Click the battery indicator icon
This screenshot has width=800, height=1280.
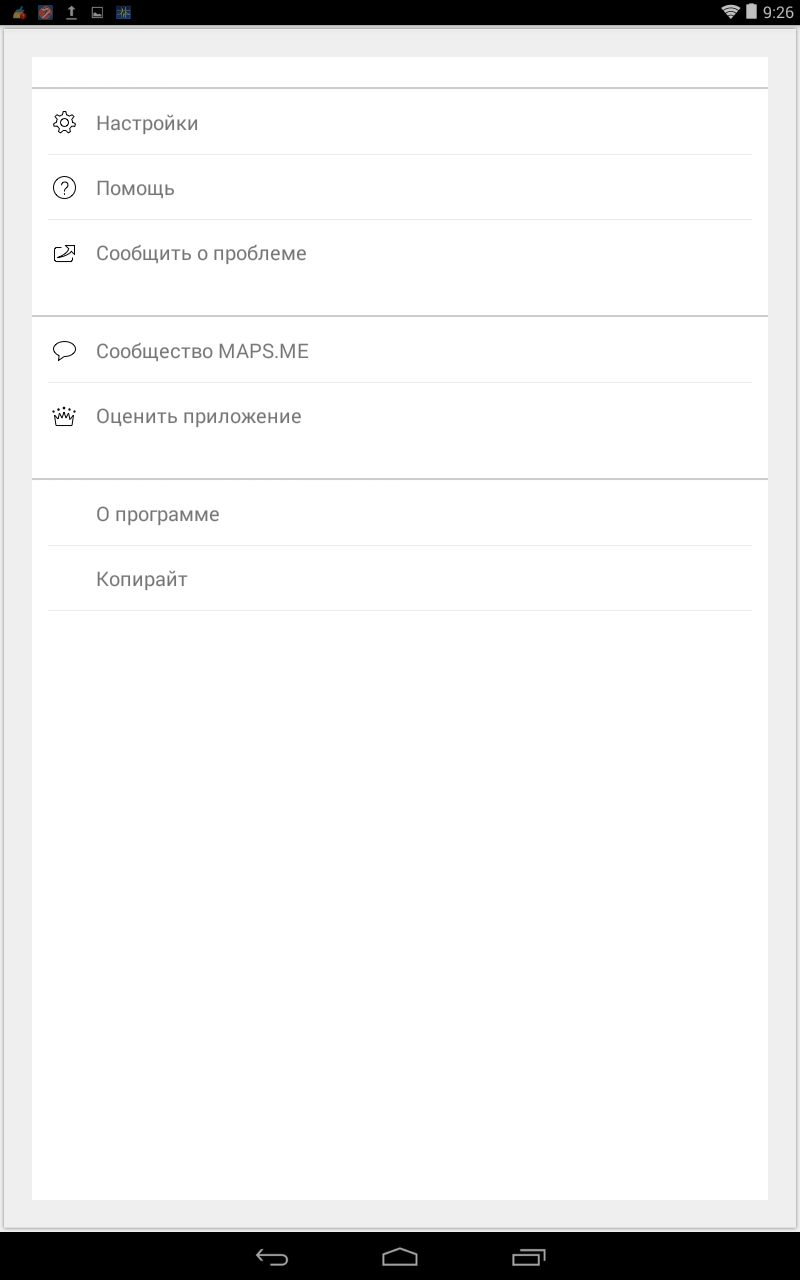[x=751, y=12]
